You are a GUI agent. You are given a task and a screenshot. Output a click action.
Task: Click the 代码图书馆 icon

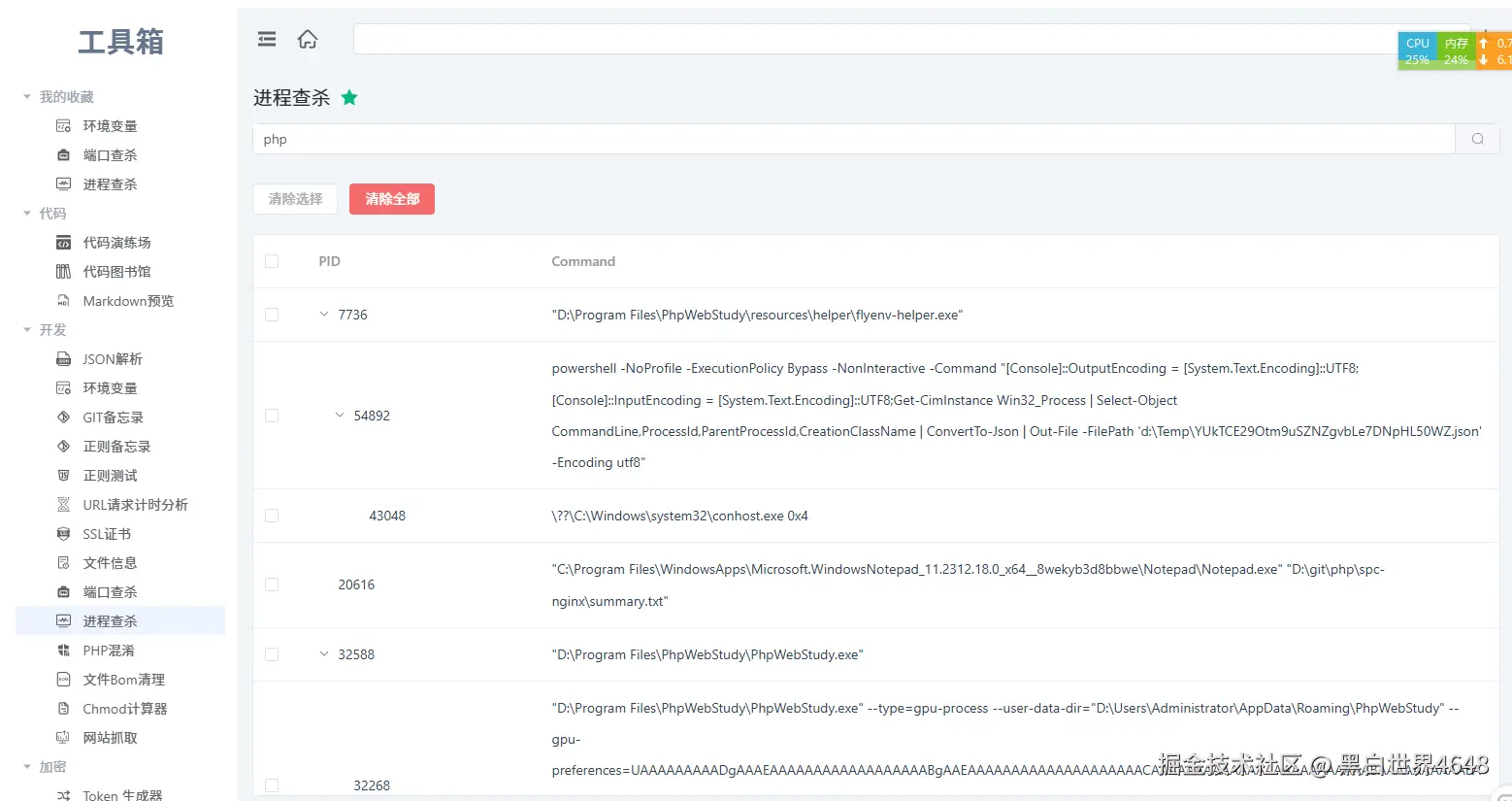[63, 272]
